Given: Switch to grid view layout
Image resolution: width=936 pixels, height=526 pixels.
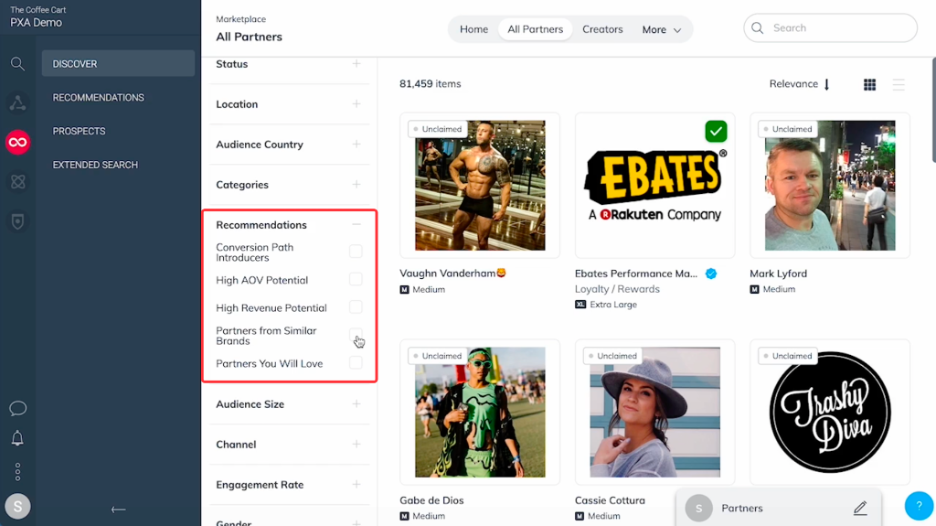Looking at the screenshot, I should pyautogui.click(x=870, y=85).
